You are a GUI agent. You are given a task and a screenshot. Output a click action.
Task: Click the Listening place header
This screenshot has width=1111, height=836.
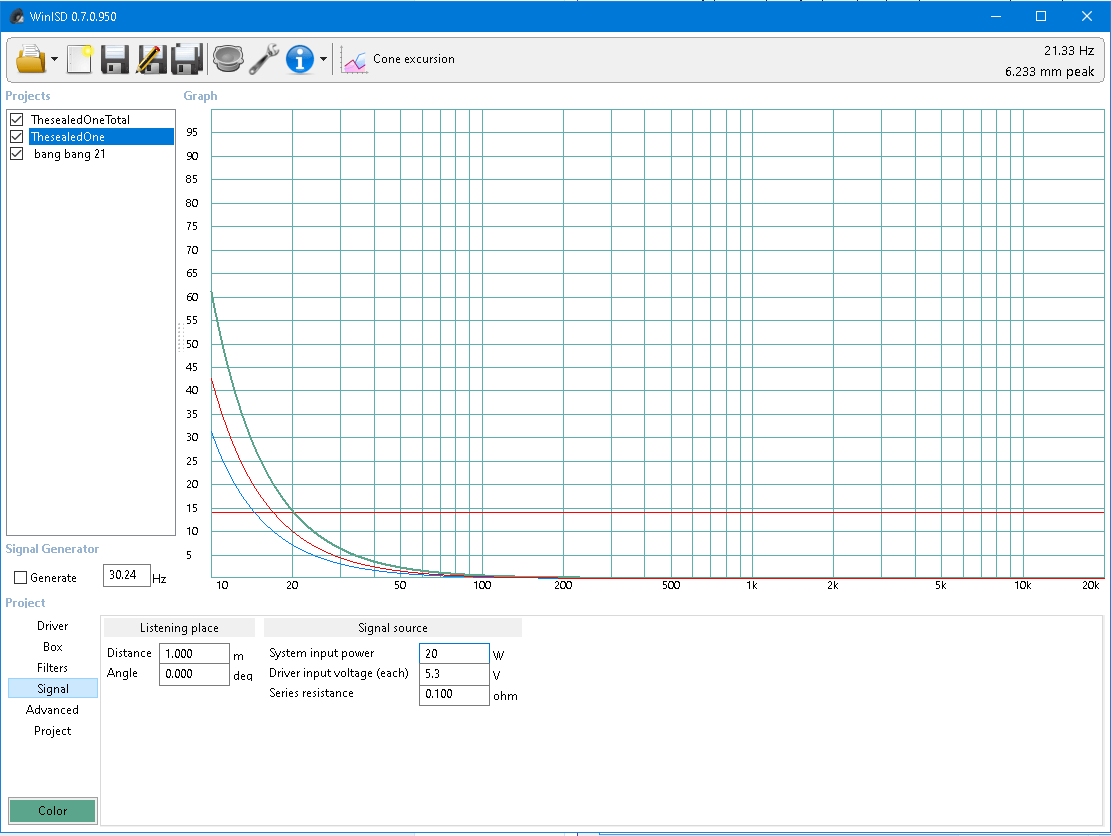pyautogui.click(x=179, y=628)
